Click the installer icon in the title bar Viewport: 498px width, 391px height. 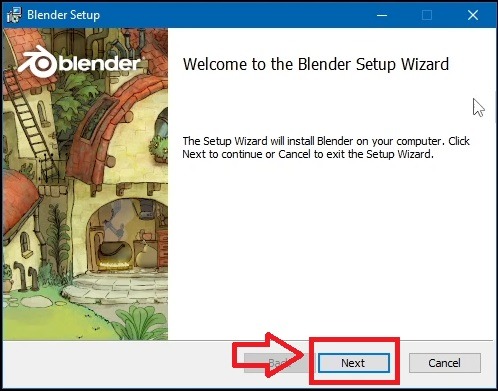[x=14, y=15]
